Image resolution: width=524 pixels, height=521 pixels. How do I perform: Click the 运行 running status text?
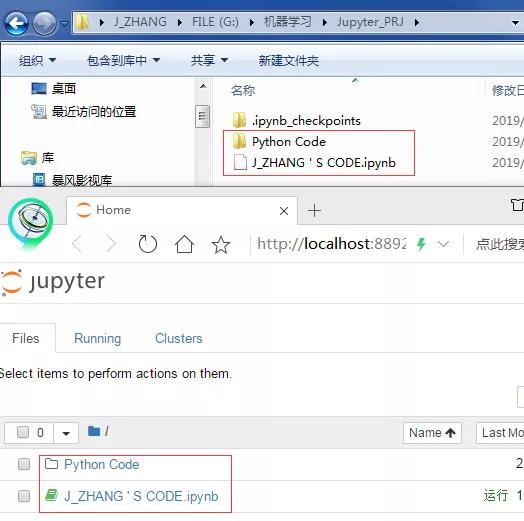coord(496,495)
